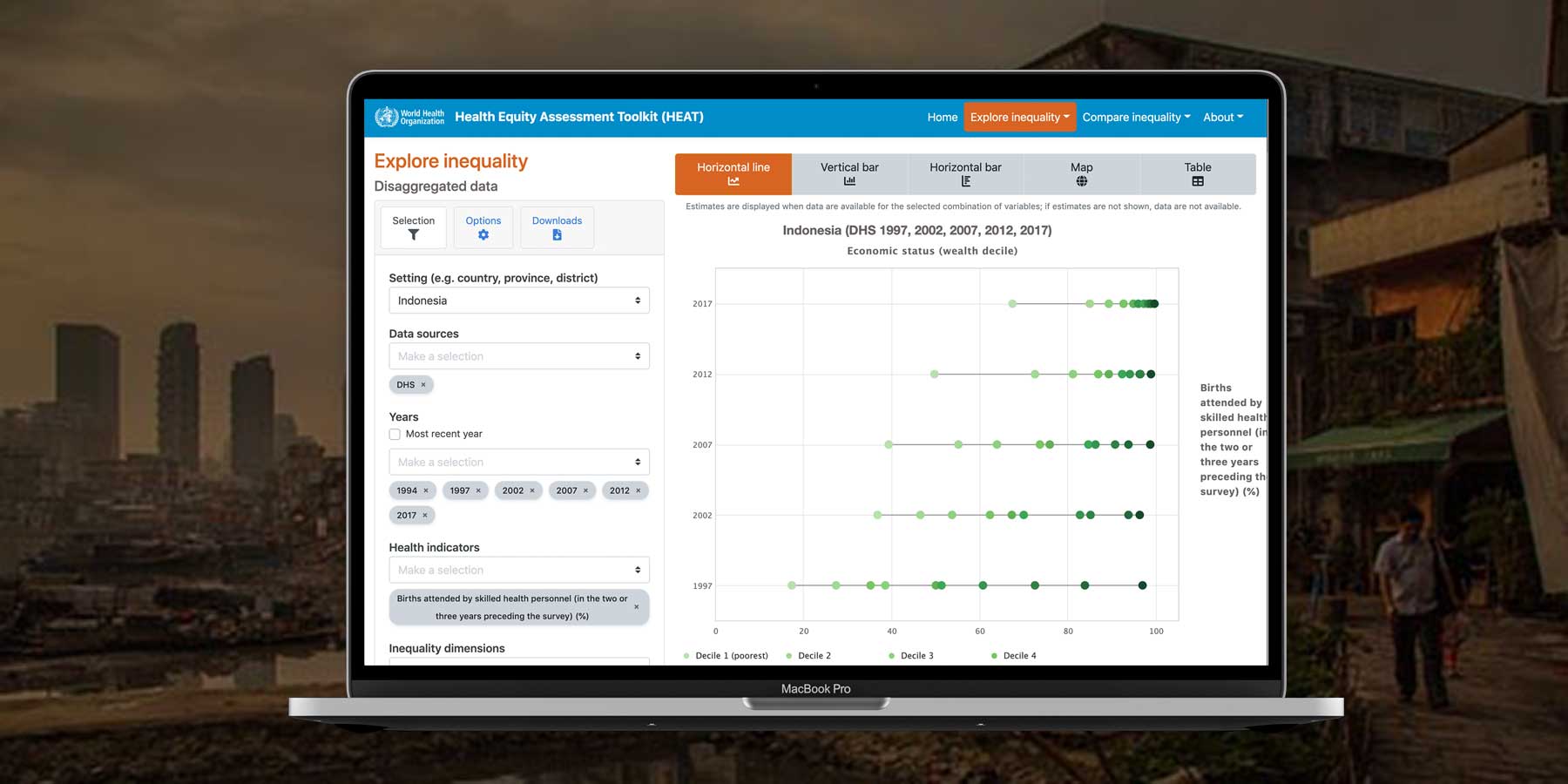
Task: Go to the Home page link
Action: tap(942, 118)
